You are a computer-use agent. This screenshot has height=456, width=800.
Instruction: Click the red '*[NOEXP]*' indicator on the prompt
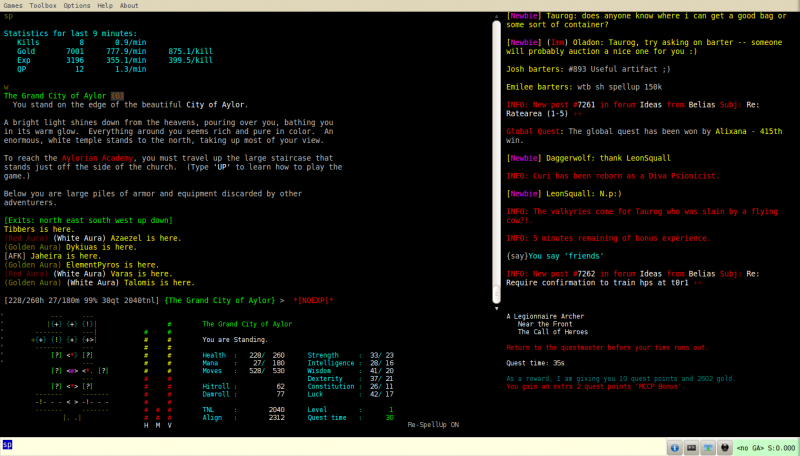313,300
